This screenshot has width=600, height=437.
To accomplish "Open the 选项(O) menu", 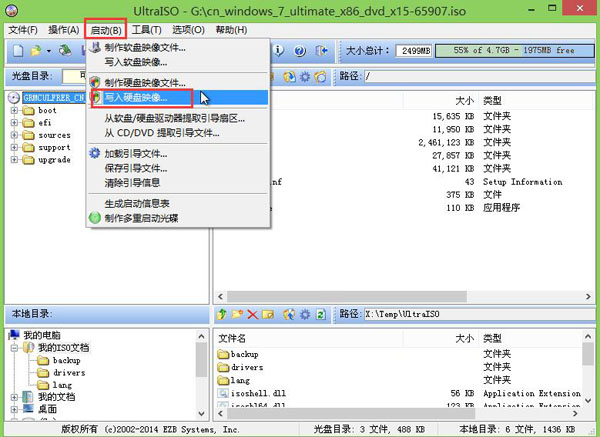I will (188, 30).
